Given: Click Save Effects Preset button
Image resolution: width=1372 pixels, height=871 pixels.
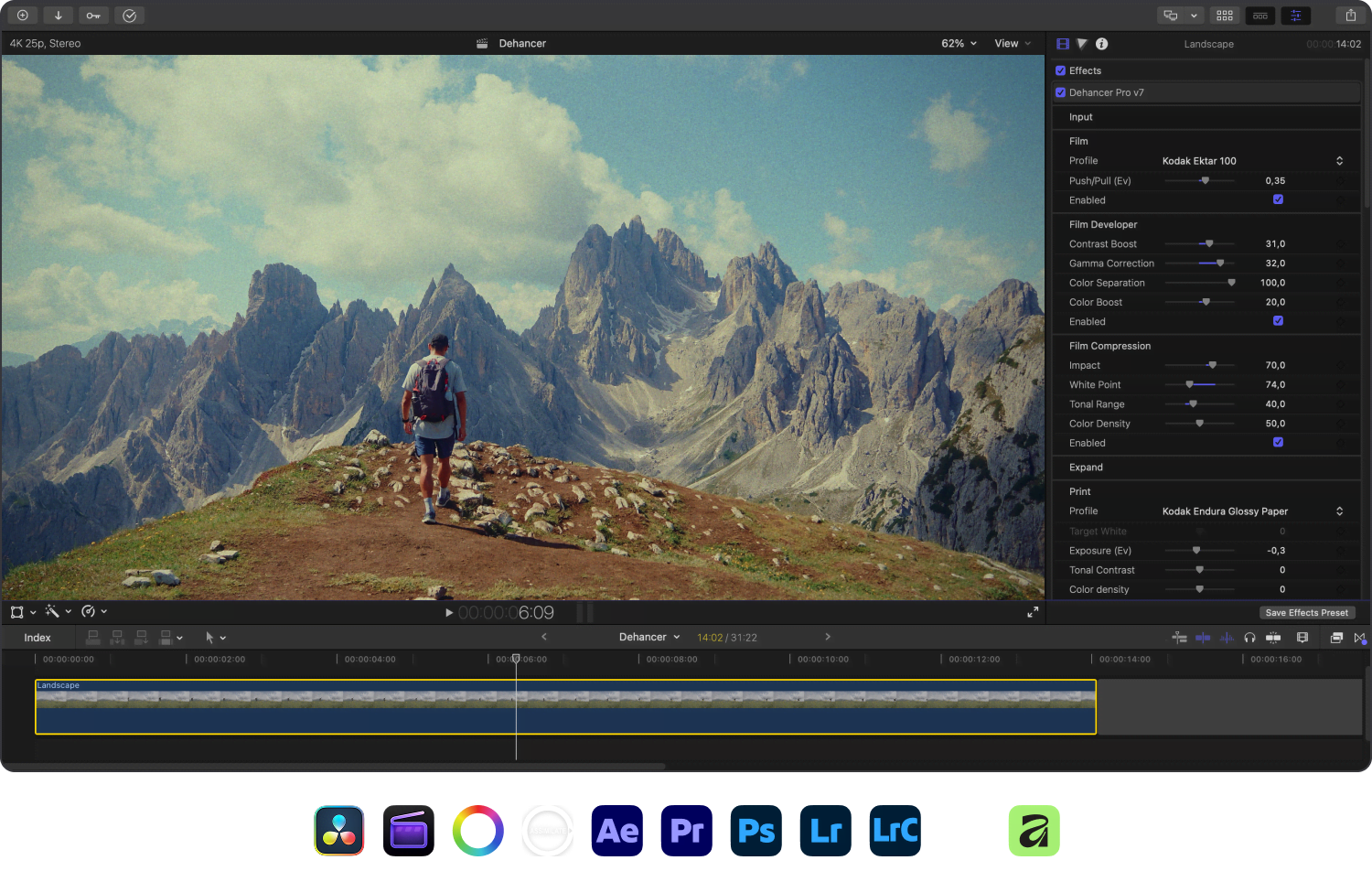Looking at the screenshot, I should point(1306,613).
